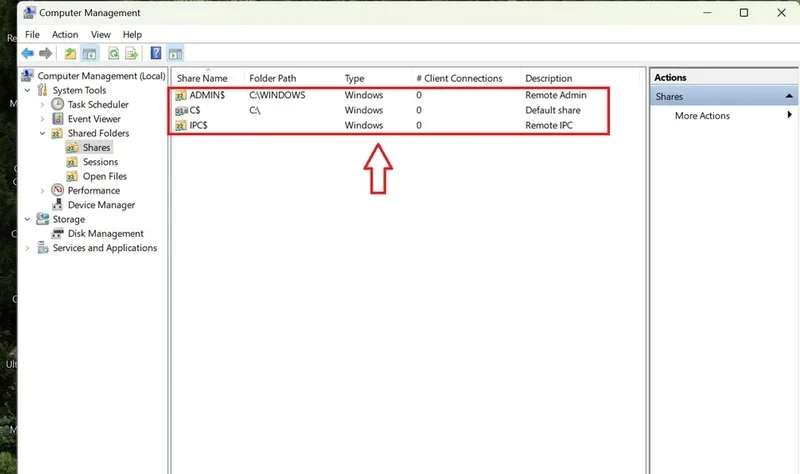Image resolution: width=800 pixels, height=474 pixels.
Task: Click the Disk Management drive icon
Action: 58,233
